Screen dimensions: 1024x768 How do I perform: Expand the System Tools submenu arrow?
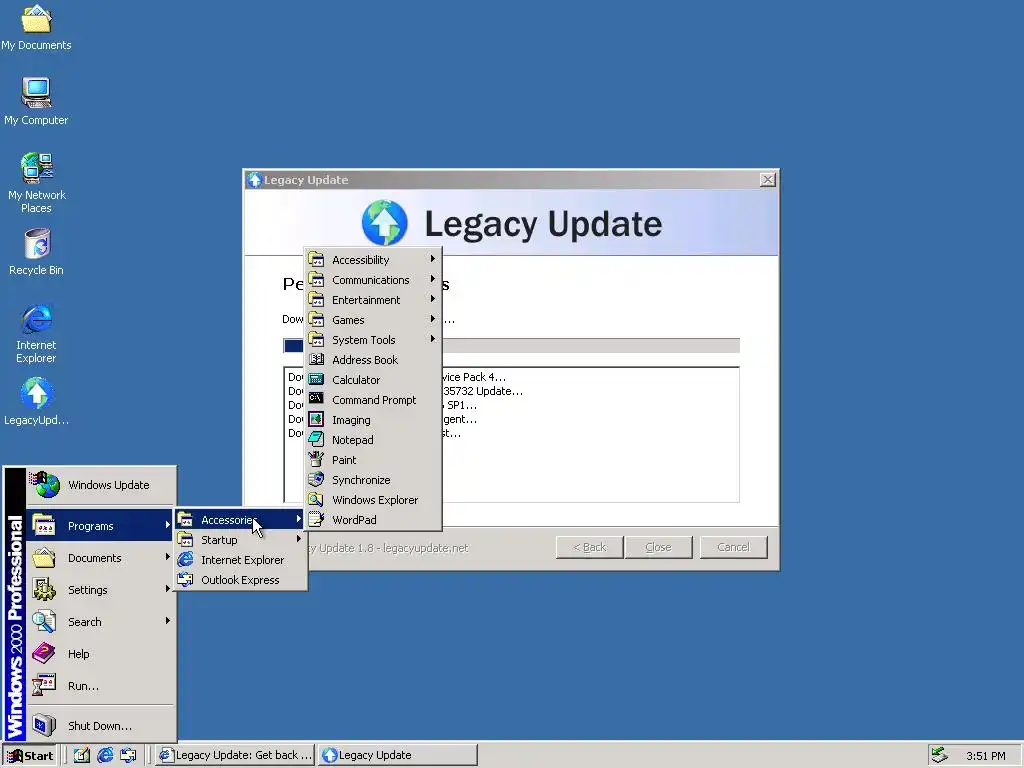[432, 339]
